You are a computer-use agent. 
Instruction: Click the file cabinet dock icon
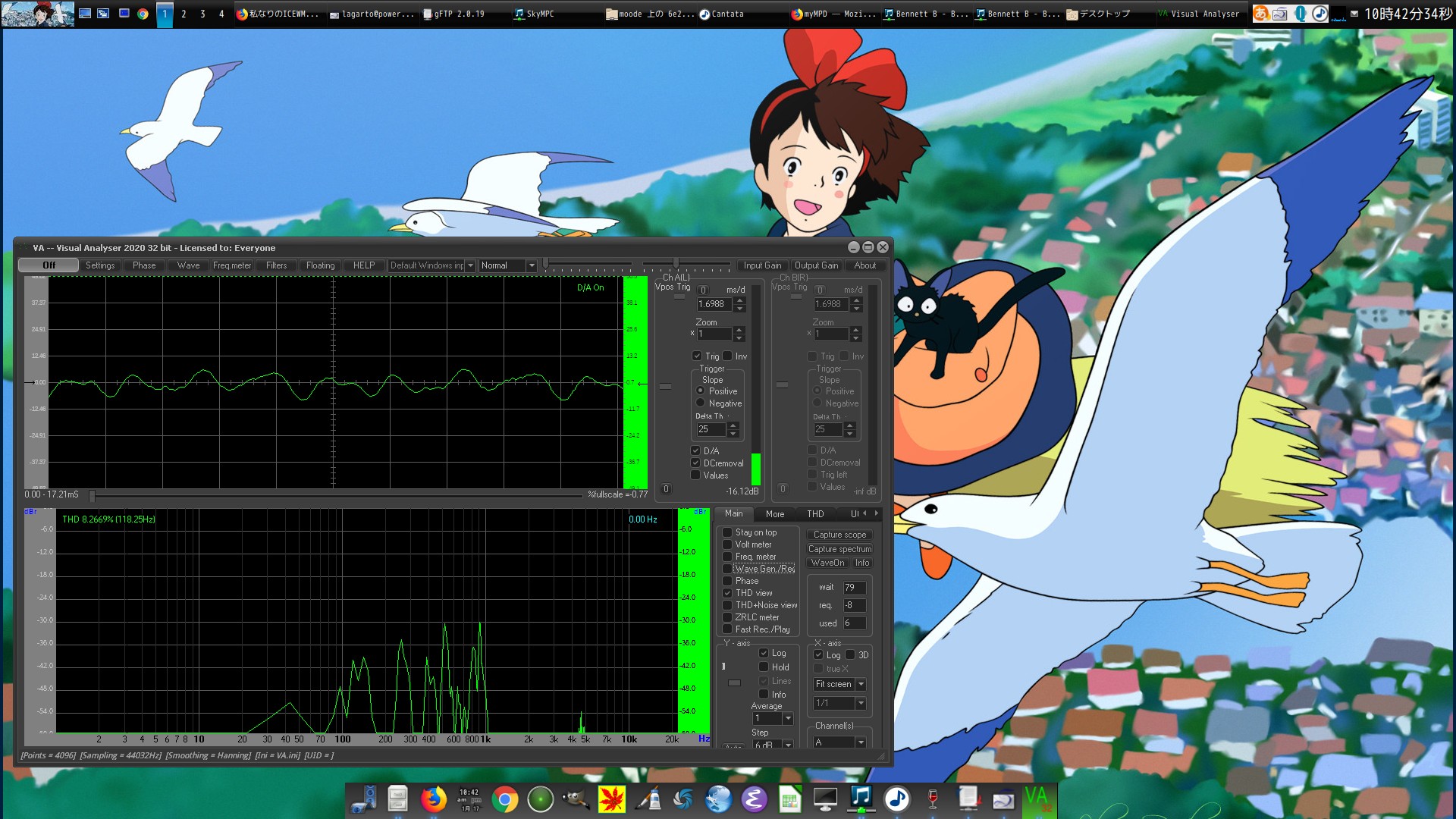[397, 799]
